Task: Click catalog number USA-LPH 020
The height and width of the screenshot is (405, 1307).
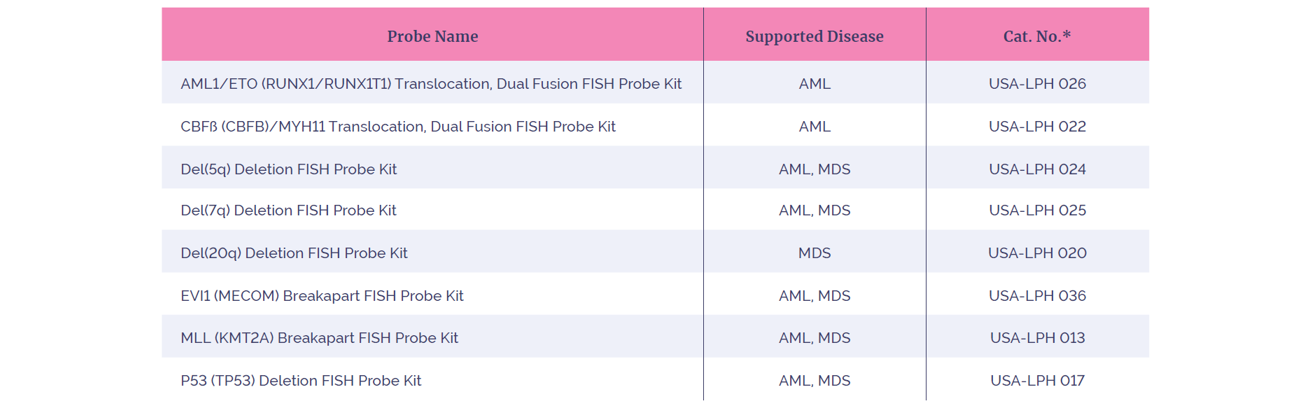Action: click(x=1037, y=254)
